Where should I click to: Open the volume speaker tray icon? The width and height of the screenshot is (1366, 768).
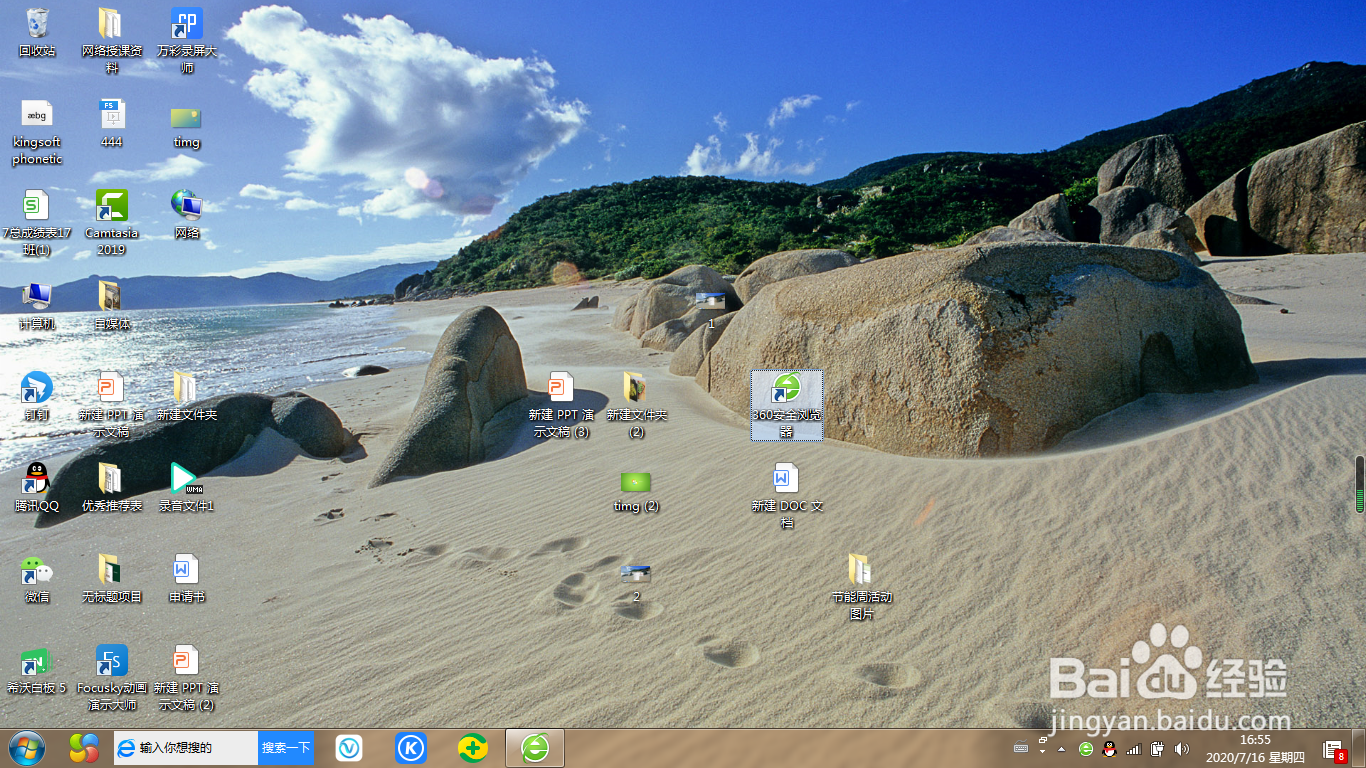pyautogui.click(x=1181, y=748)
